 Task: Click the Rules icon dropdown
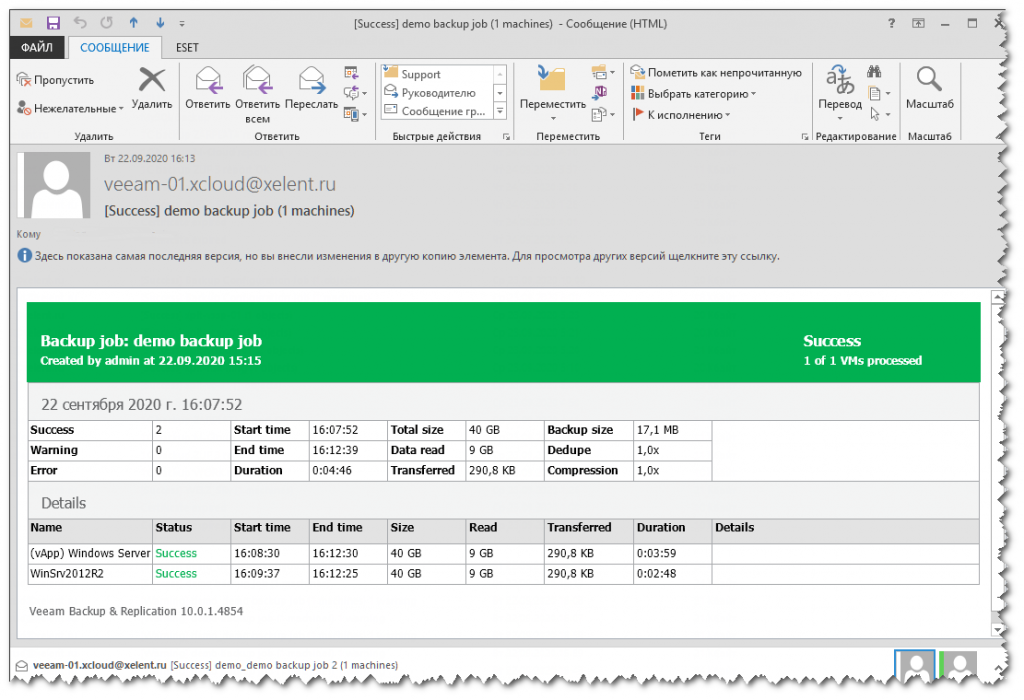(x=603, y=72)
